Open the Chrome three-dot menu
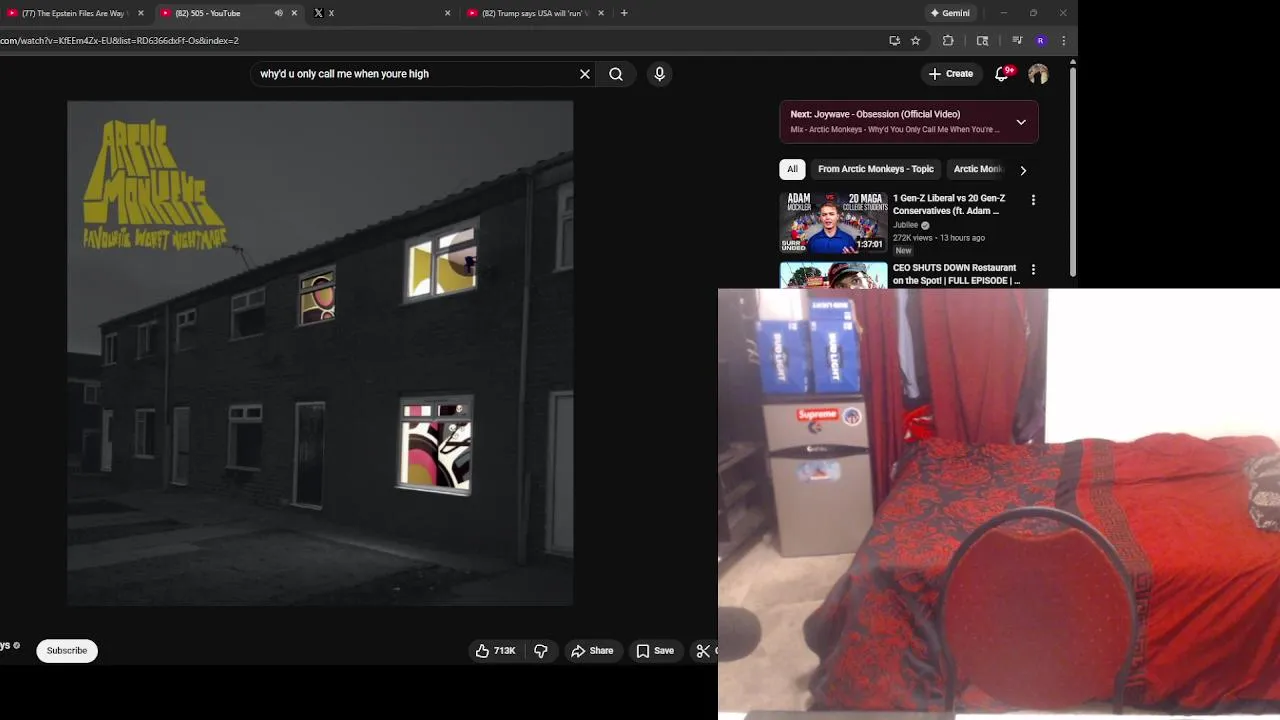The width and height of the screenshot is (1280, 720). 1063,41
